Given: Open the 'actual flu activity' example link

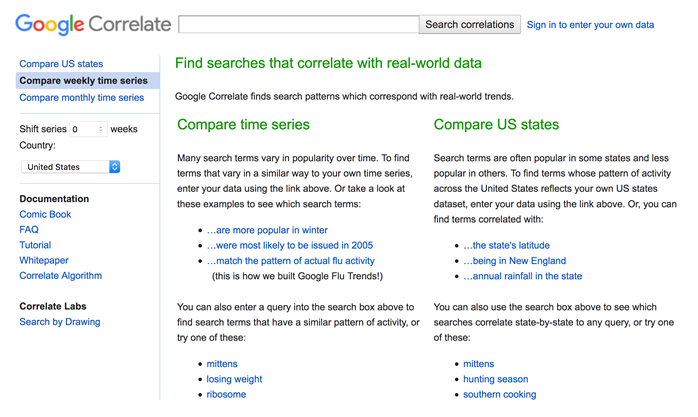Looking at the screenshot, I should click(x=291, y=261).
